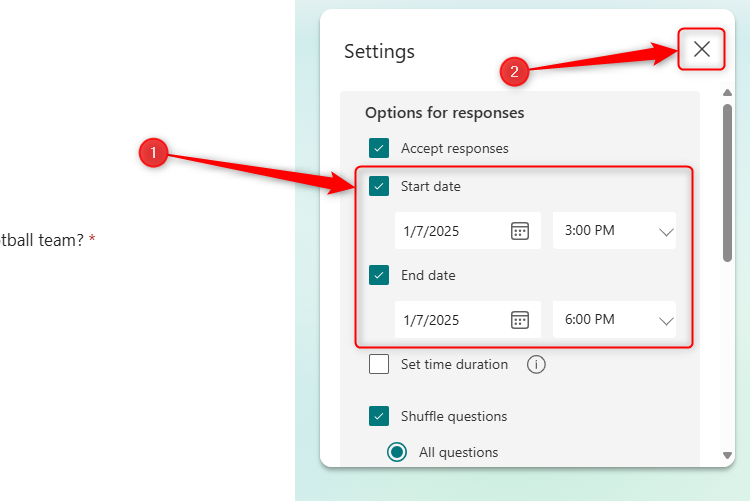This screenshot has width=750, height=501.
Task: Open the end date calendar picker
Action: (x=520, y=320)
